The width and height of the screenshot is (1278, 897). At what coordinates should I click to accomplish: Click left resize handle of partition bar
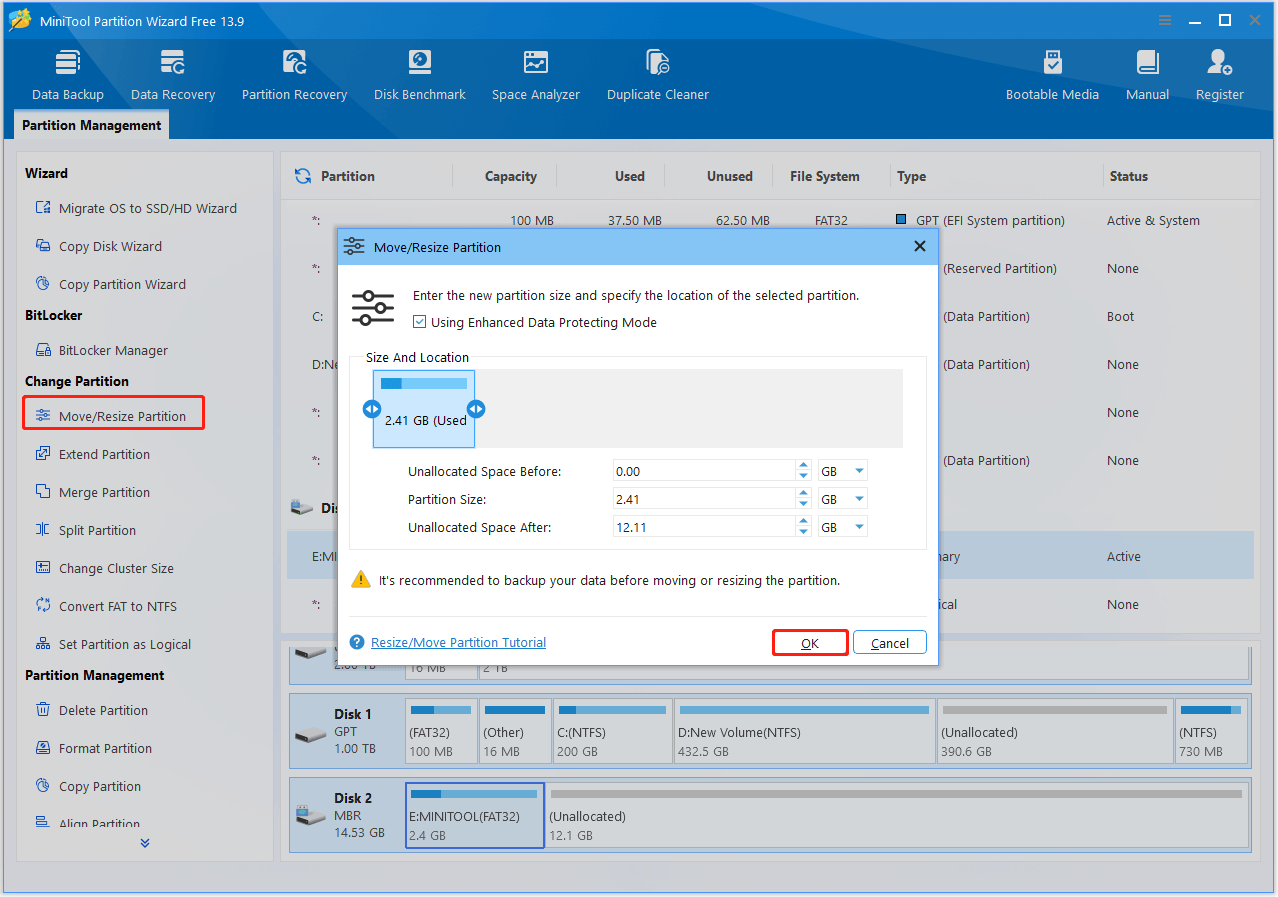coord(372,409)
